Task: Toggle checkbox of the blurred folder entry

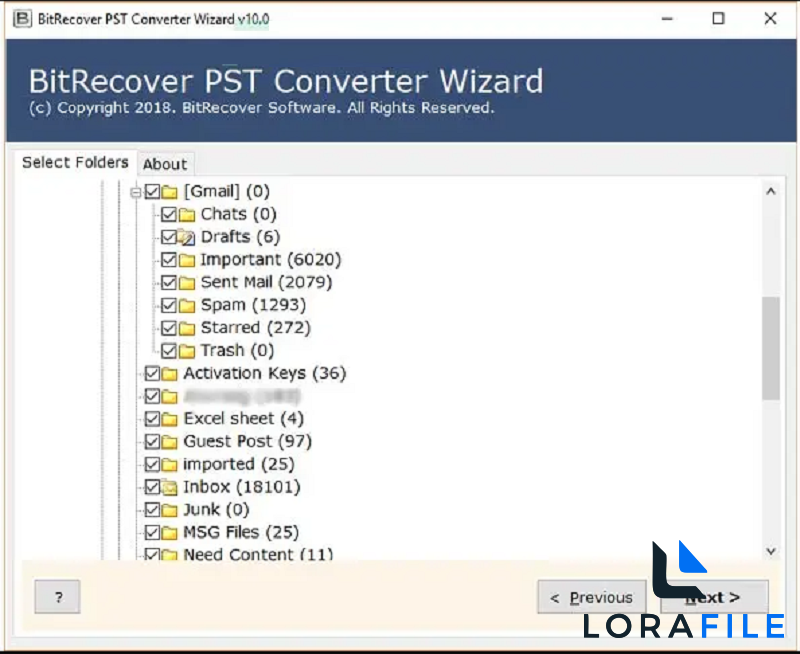Action: coord(152,396)
